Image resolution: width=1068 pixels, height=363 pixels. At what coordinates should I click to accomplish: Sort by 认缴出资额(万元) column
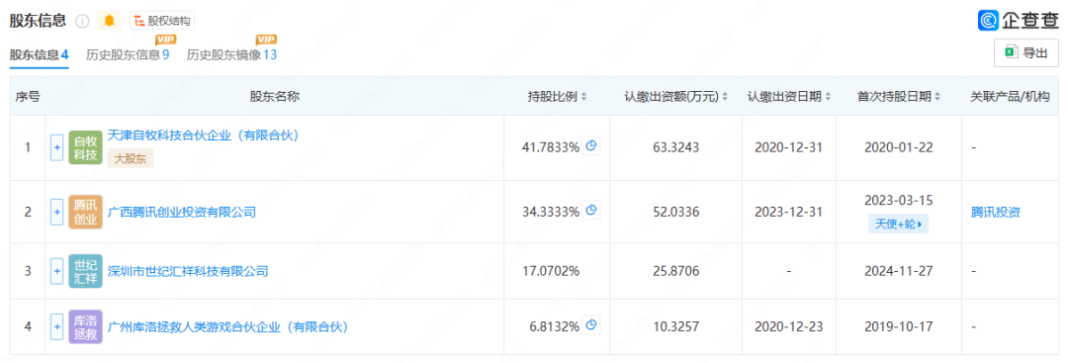pos(676,97)
